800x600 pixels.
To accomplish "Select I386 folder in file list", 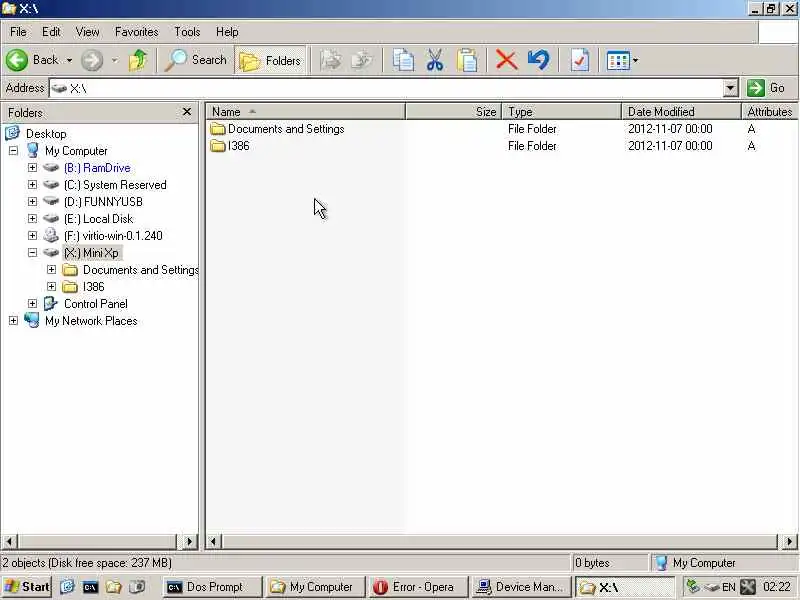I will click(238, 146).
